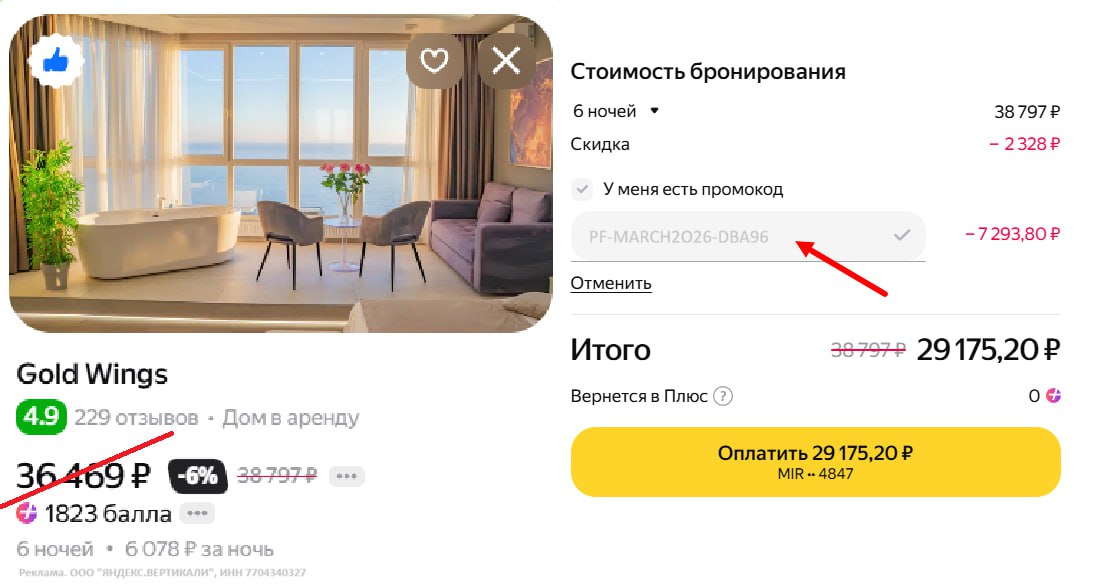The image size is (1093, 586).
Task: Open the '229 отзывов' reviews link
Action: coord(136,418)
